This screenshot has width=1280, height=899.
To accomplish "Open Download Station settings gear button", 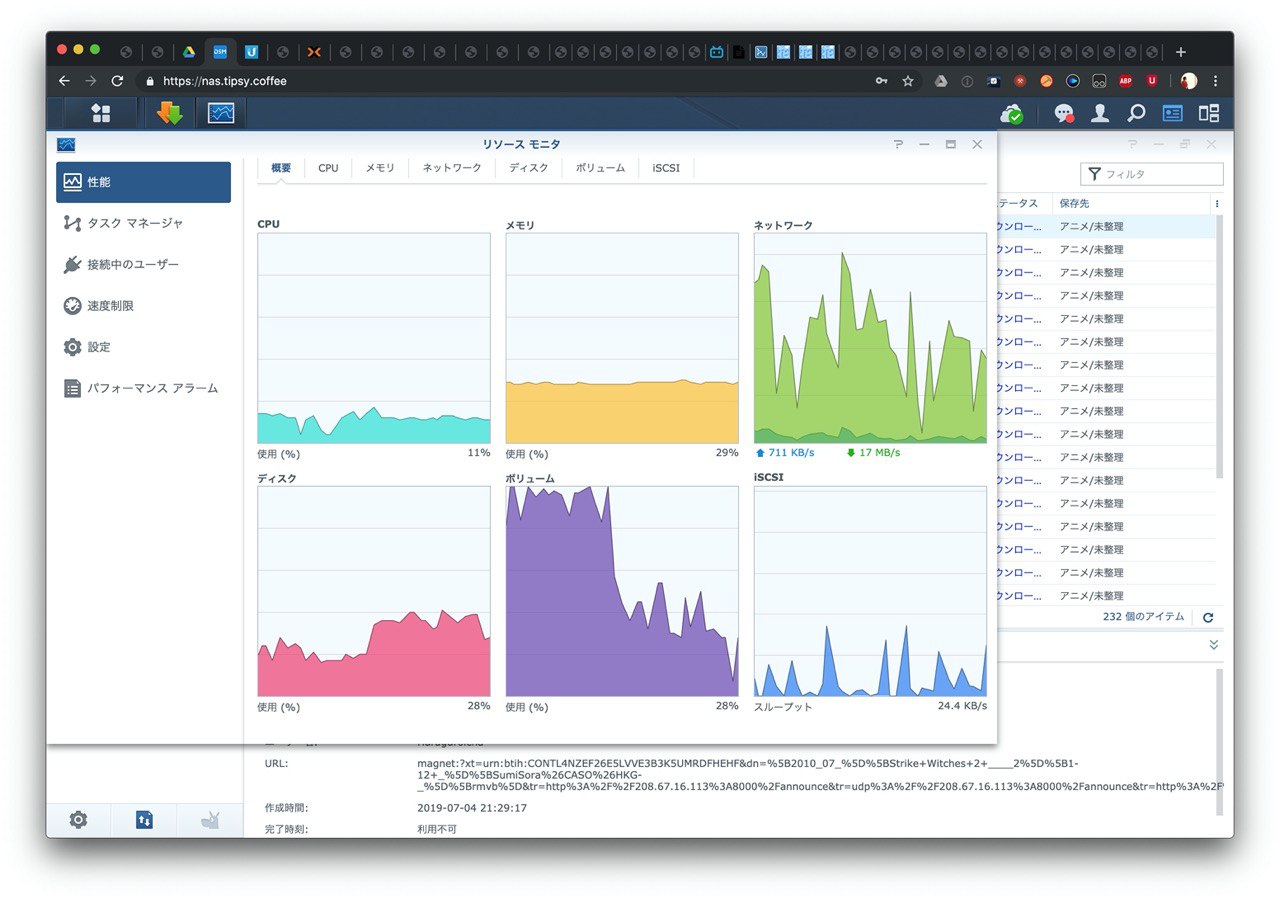I will (x=78, y=820).
